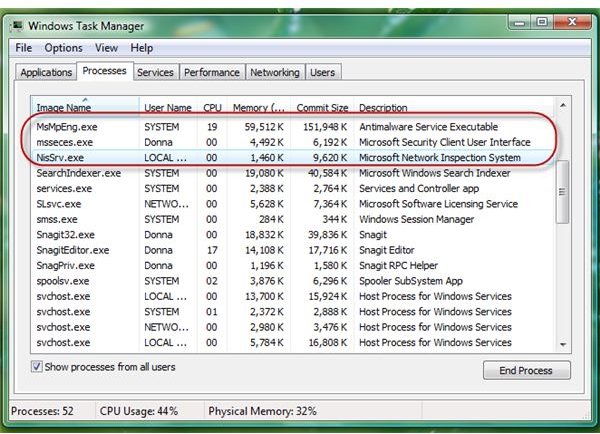Open the View menu
The image size is (600, 434).
coord(106,48)
